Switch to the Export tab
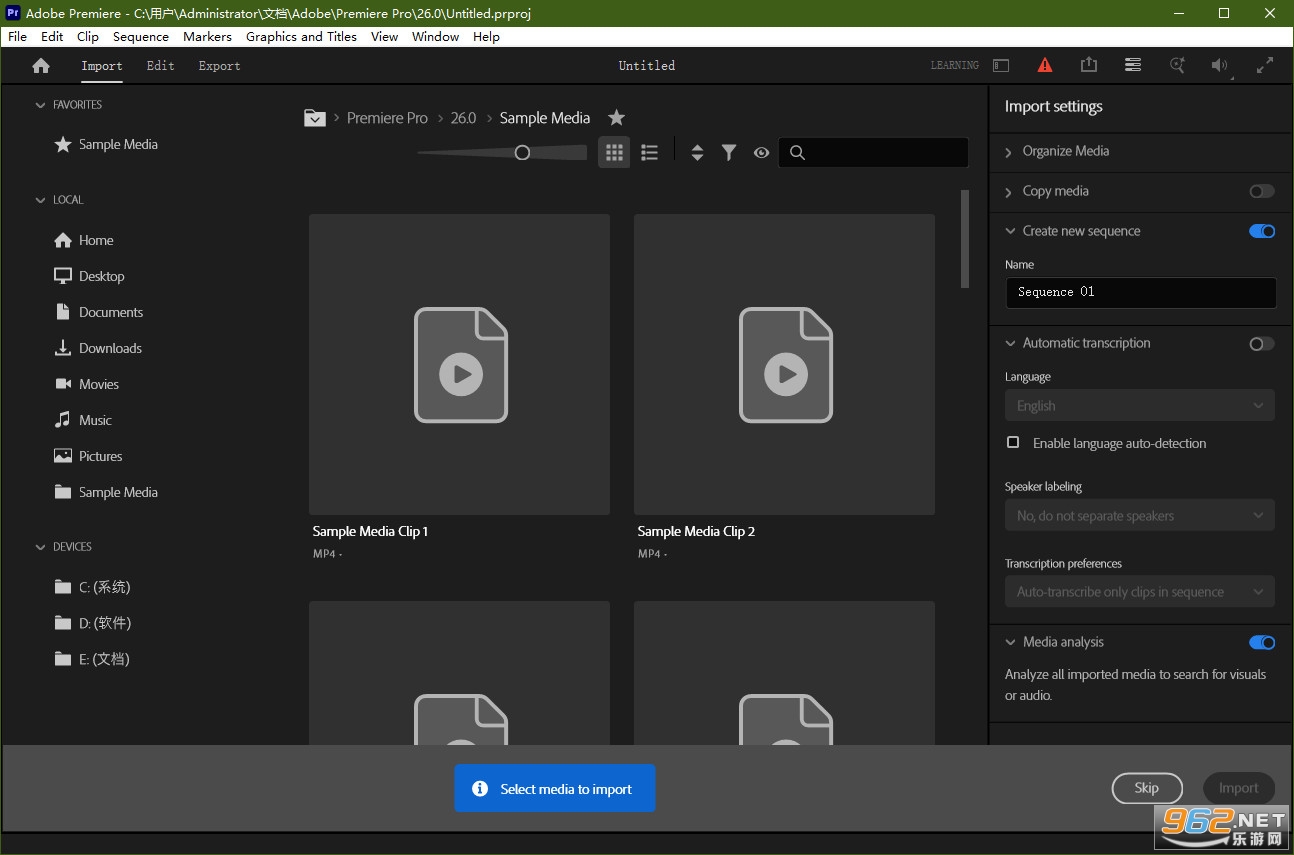 click(x=219, y=66)
